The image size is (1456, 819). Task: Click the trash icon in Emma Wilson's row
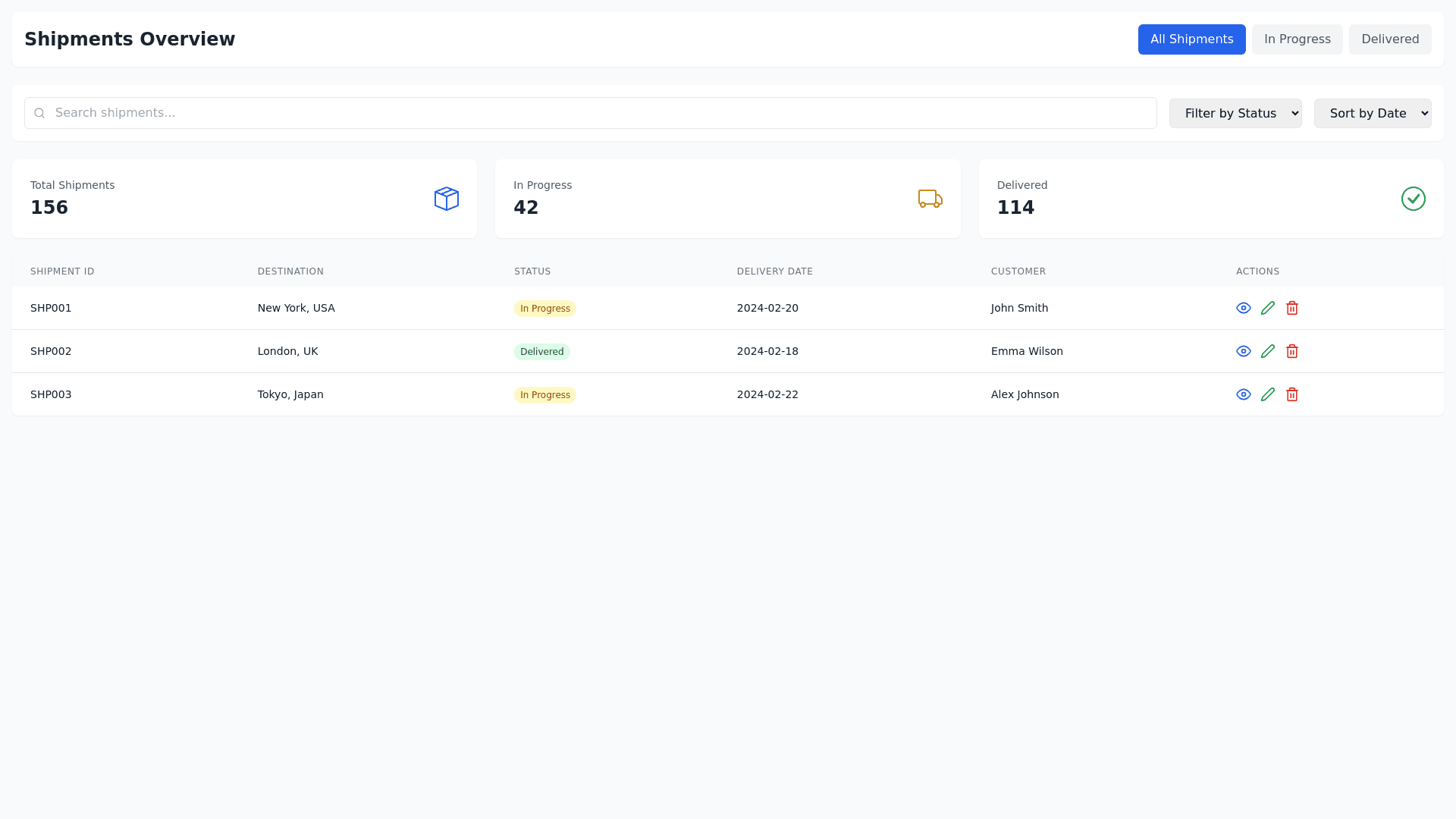(x=1292, y=351)
